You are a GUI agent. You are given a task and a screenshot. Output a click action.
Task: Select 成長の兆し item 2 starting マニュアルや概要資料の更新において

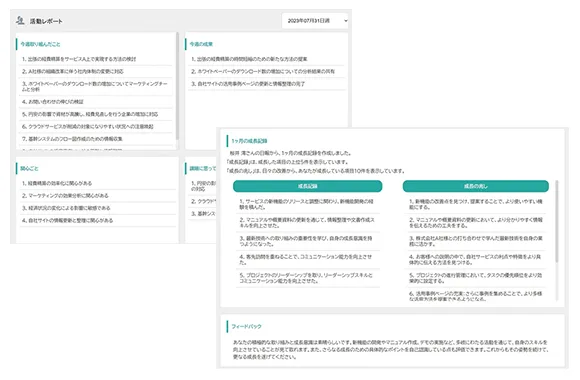click(476, 223)
